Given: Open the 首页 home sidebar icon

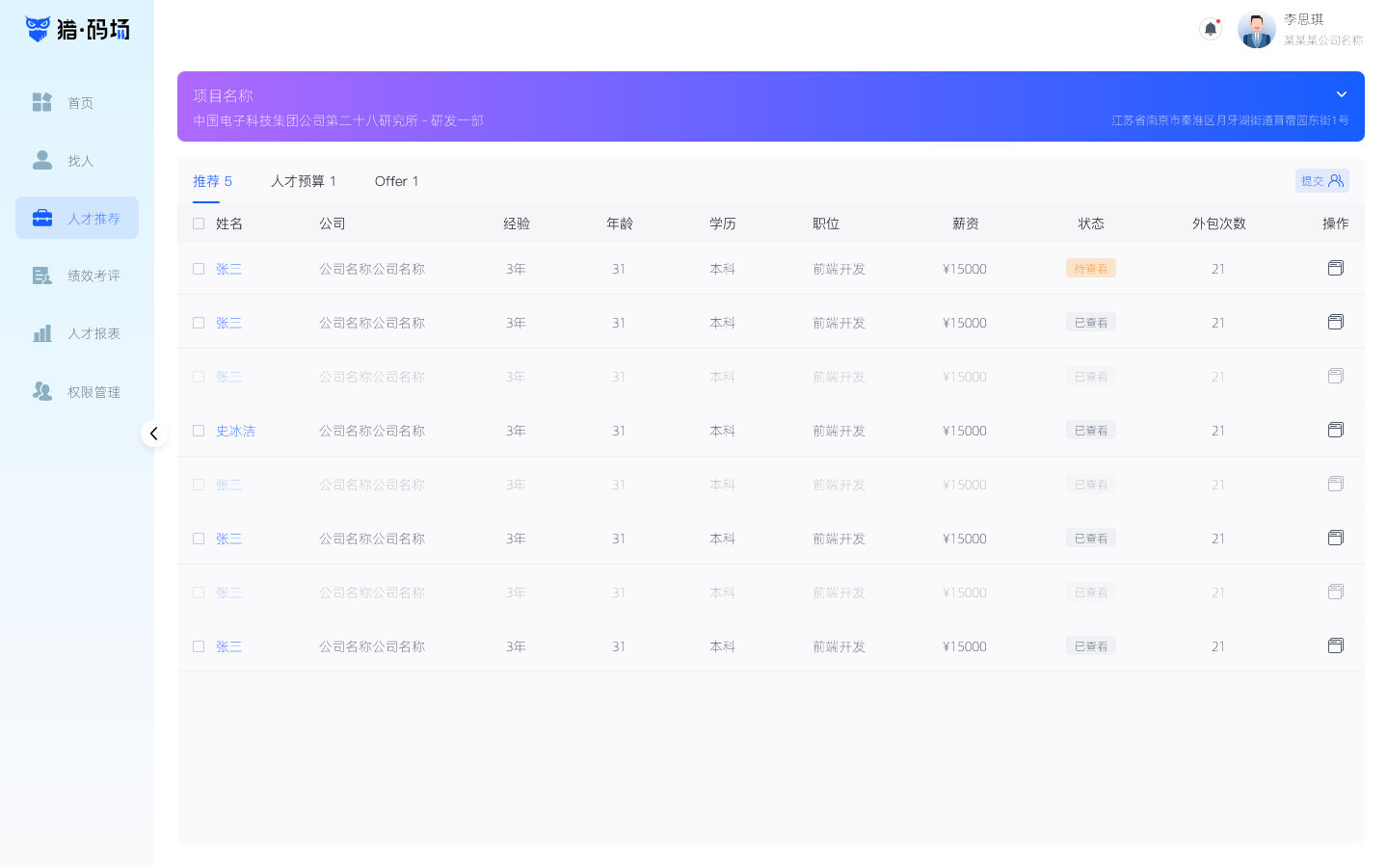Looking at the screenshot, I should [42, 102].
